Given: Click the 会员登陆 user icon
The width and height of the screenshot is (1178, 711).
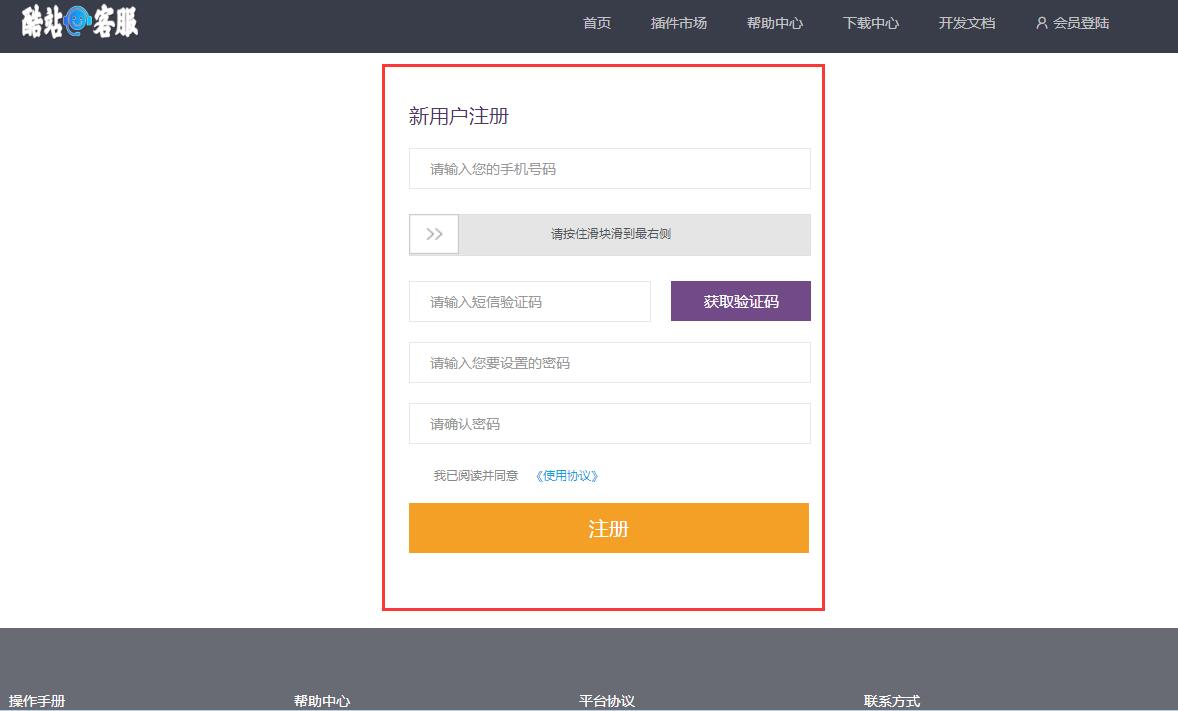Looking at the screenshot, I should tap(1041, 23).
